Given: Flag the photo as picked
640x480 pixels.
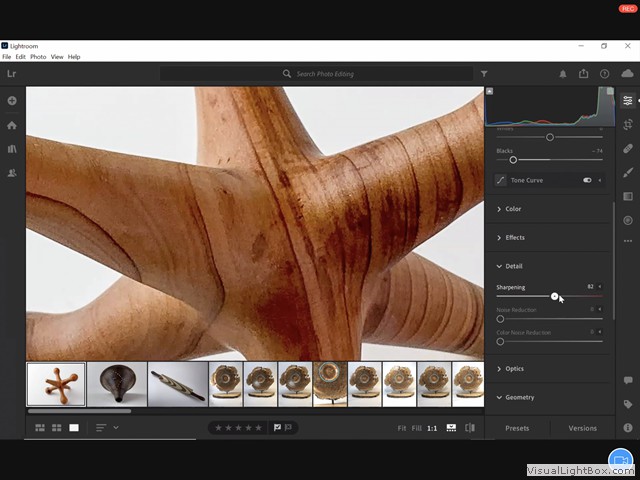Looking at the screenshot, I should (x=277, y=427).
